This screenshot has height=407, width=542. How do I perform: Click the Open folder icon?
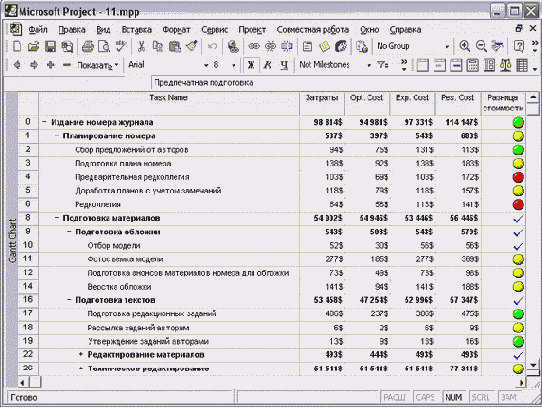tap(34, 46)
